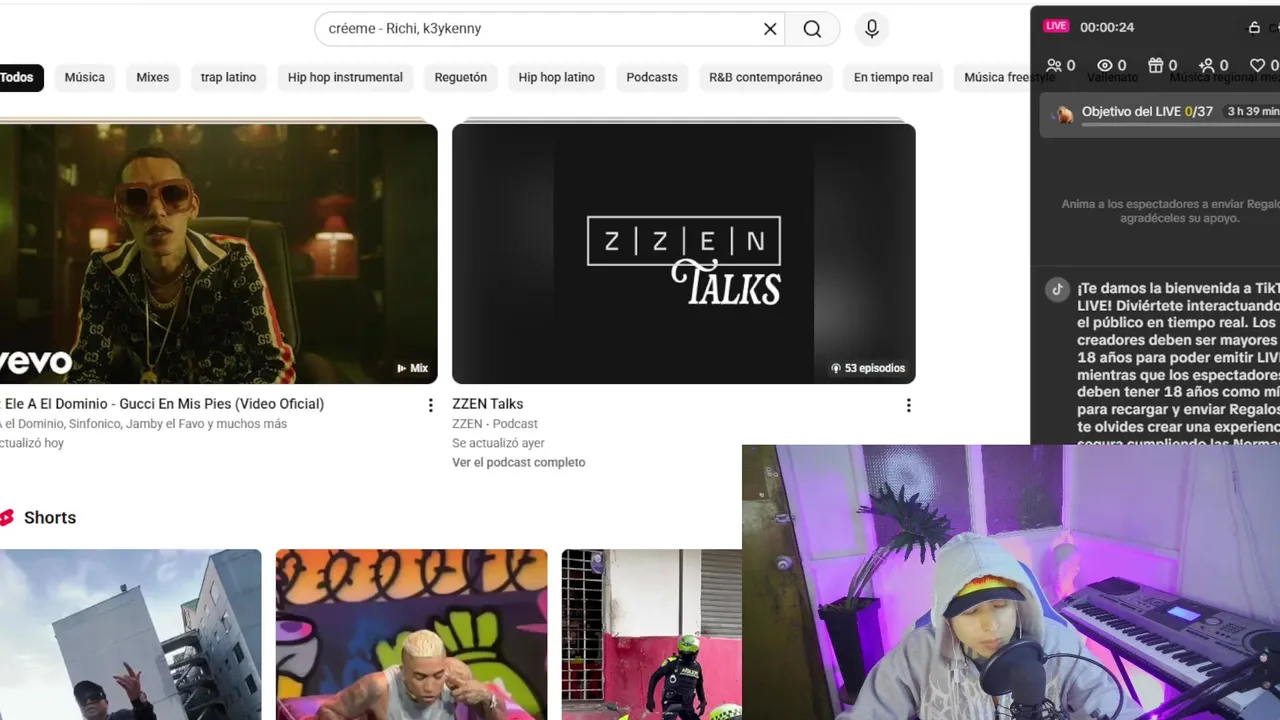Screen dimensions: 1280x720
Task: Click the TikTok LIVE likes heart icon
Action: 1258,66
